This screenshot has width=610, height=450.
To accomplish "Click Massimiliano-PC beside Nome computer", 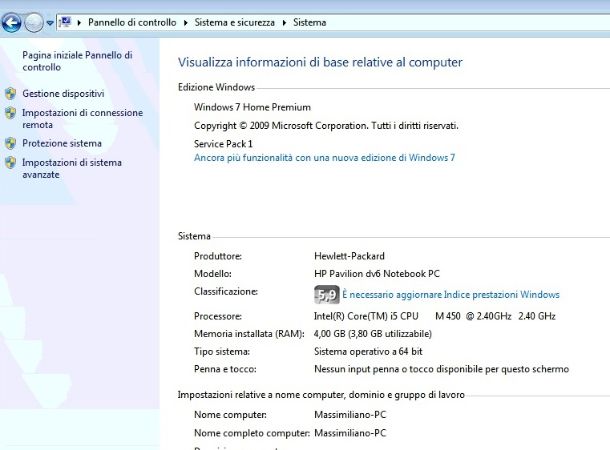I will [x=350, y=415].
